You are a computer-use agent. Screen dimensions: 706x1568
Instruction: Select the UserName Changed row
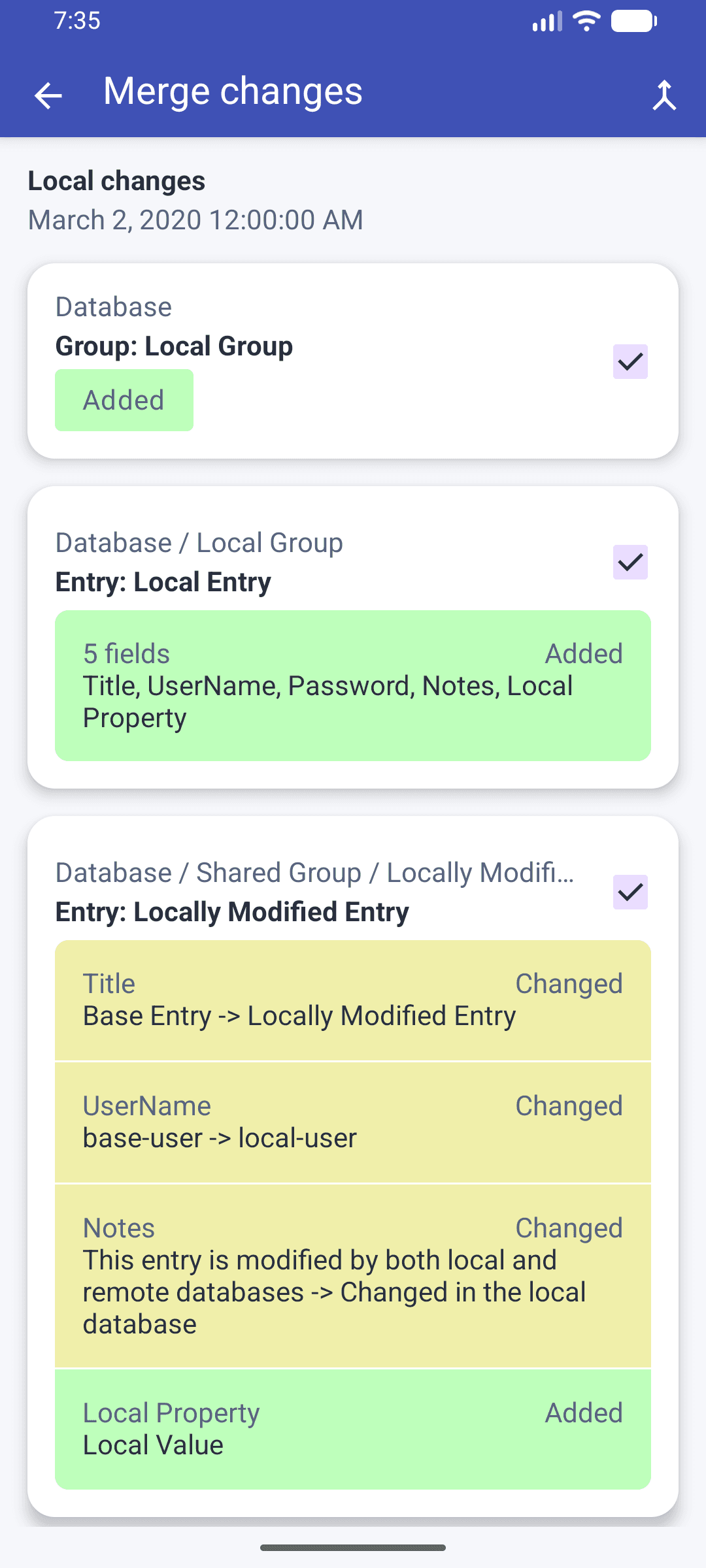[x=353, y=1122]
